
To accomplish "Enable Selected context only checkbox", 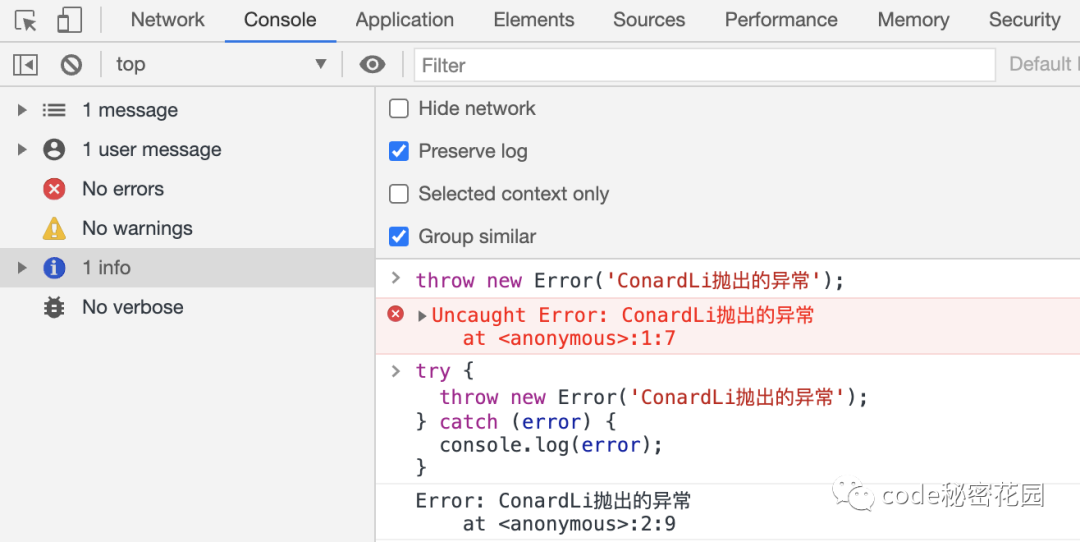I will tap(399, 194).
